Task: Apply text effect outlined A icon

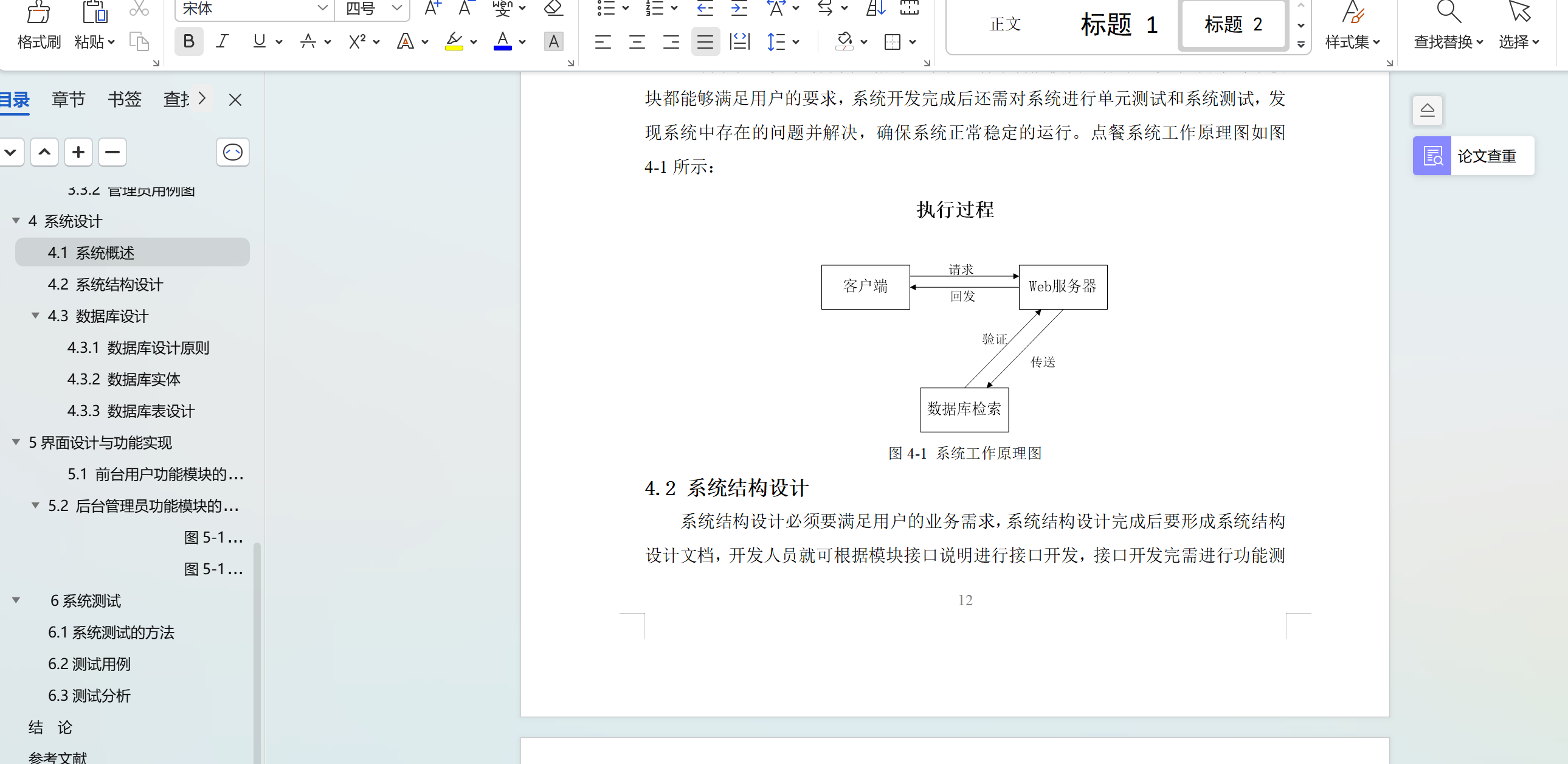Action: pos(406,41)
